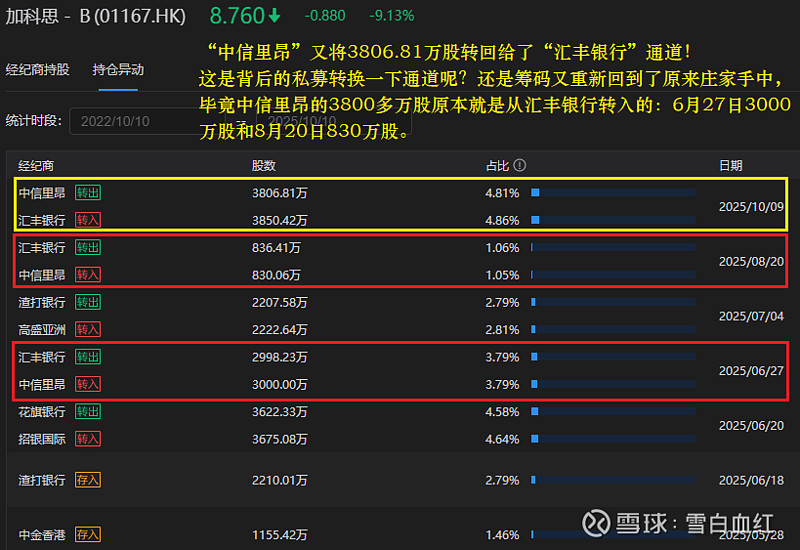The image size is (800, 550).
Task: Click the current price 8.760
Action: coord(237,16)
